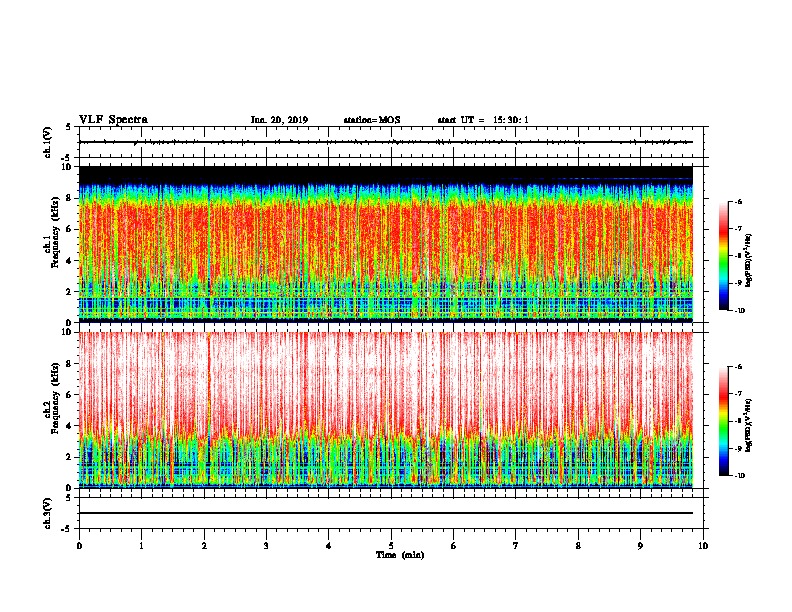Click the upper colorbar log(PSD) units label

point(749,261)
